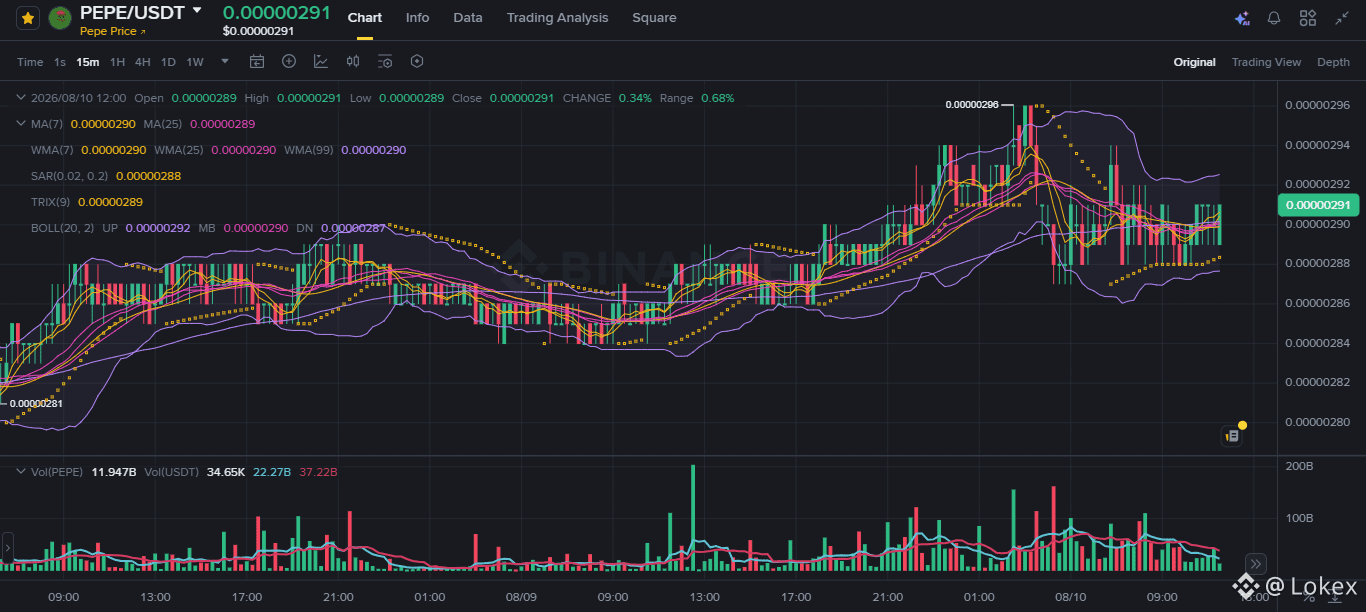The height and width of the screenshot is (612, 1366).
Task: Expand the more intervals dropdown arrow
Action: 225,61
